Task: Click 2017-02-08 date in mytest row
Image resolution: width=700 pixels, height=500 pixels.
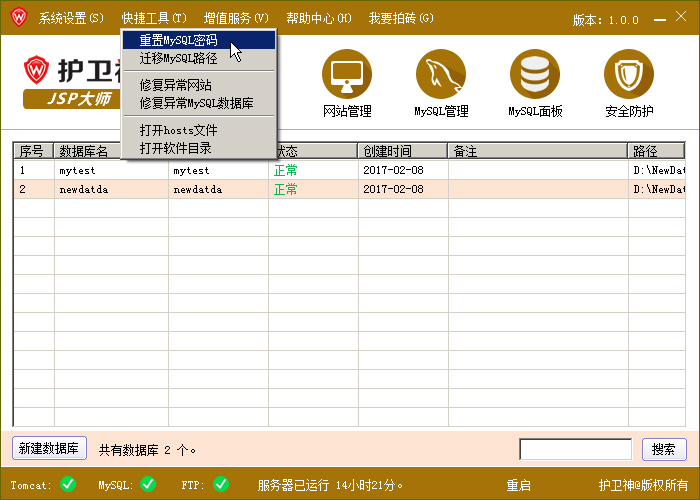Action: tap(393, 170)
